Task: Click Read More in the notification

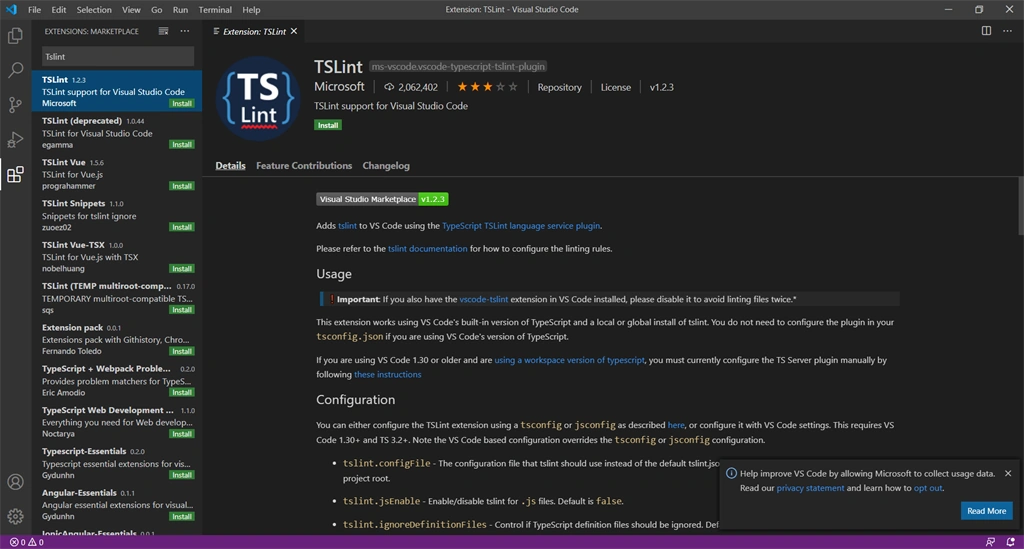Action: pyautogui.click(x=986, y=510)
